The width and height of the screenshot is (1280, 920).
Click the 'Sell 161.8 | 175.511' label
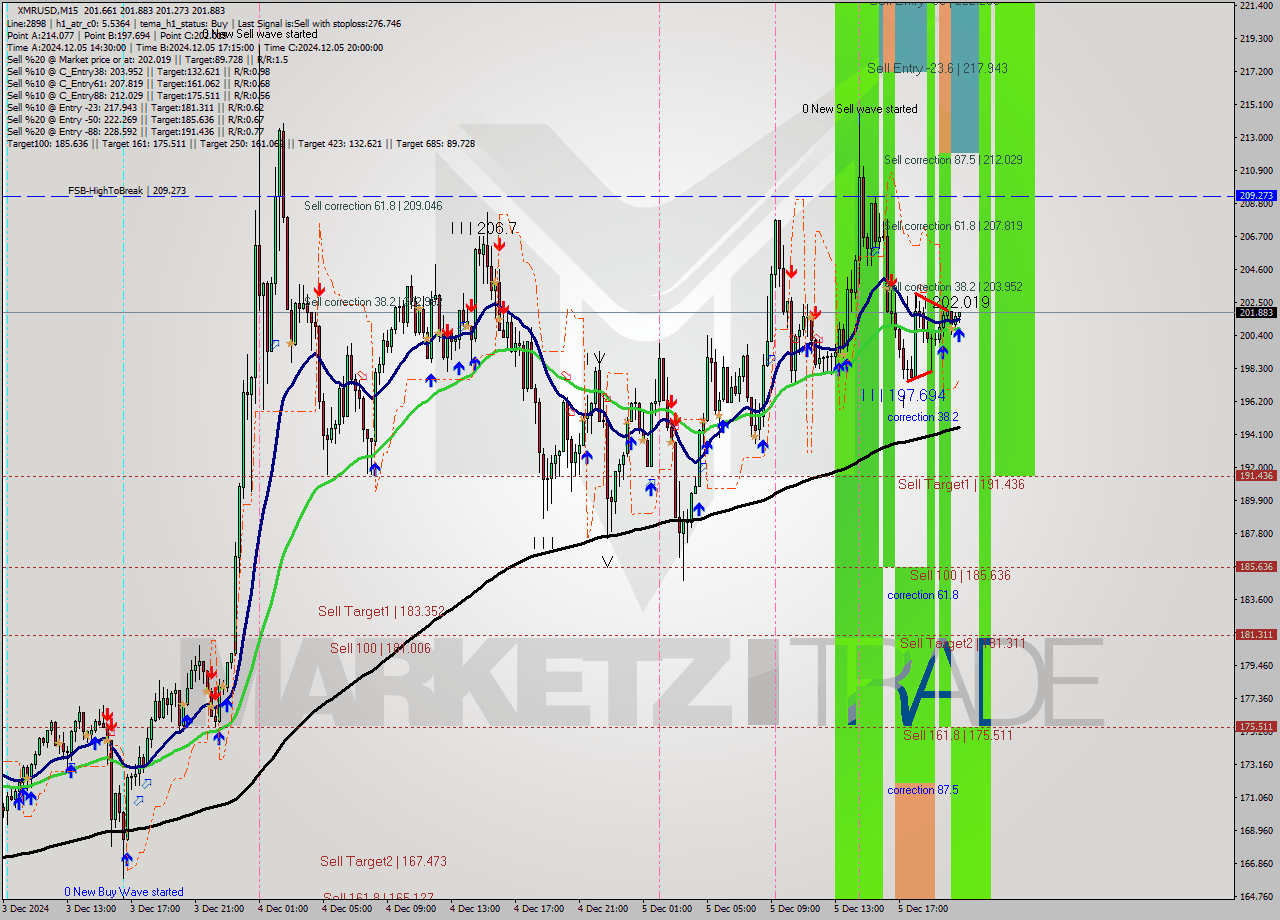coord(958,734)
